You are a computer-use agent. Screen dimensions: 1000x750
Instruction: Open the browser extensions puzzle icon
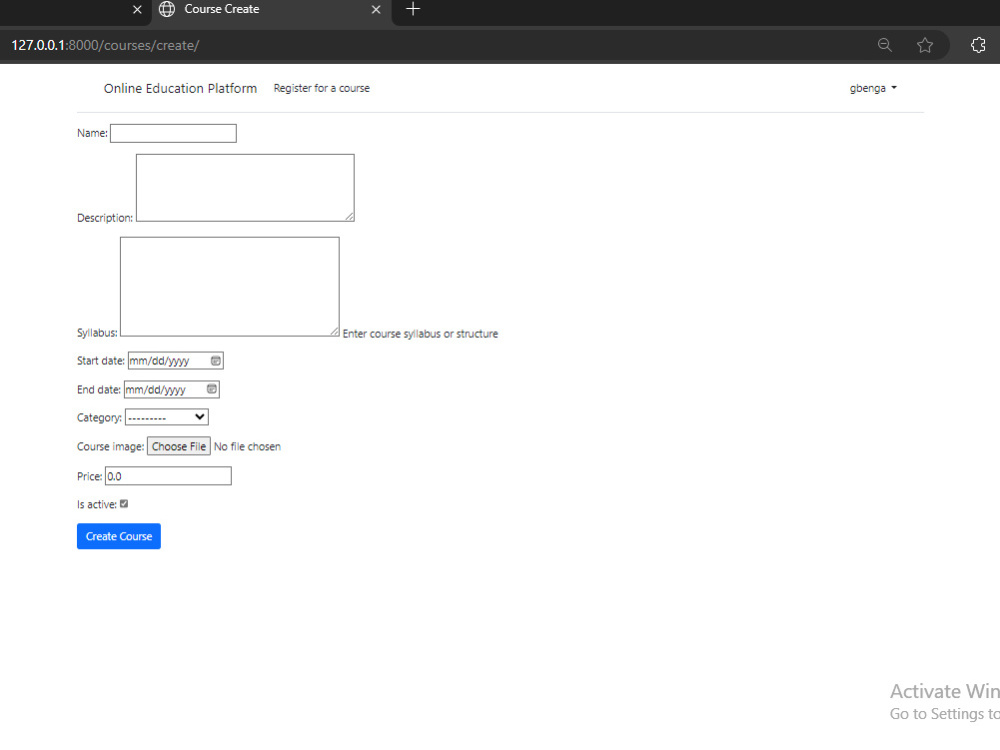pos(978,45)
